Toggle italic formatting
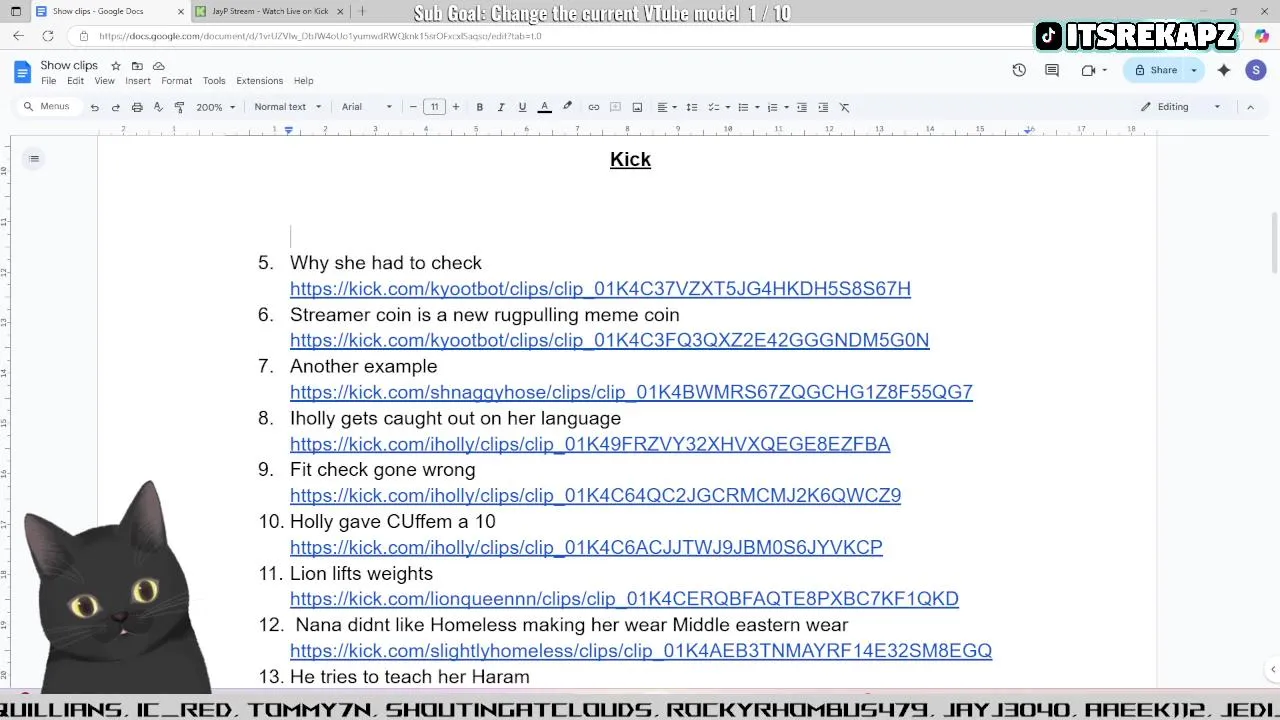1280x720 pixels. tap(501, 107)
